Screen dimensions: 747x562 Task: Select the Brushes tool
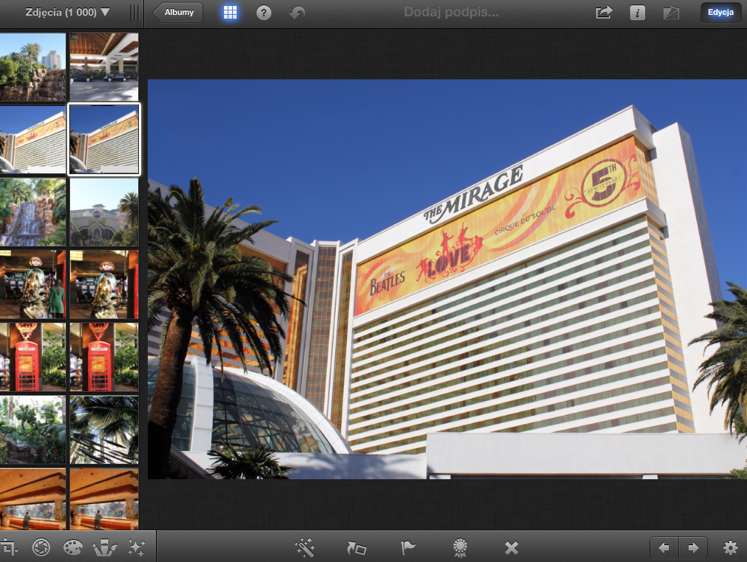[x=105, y=548]
